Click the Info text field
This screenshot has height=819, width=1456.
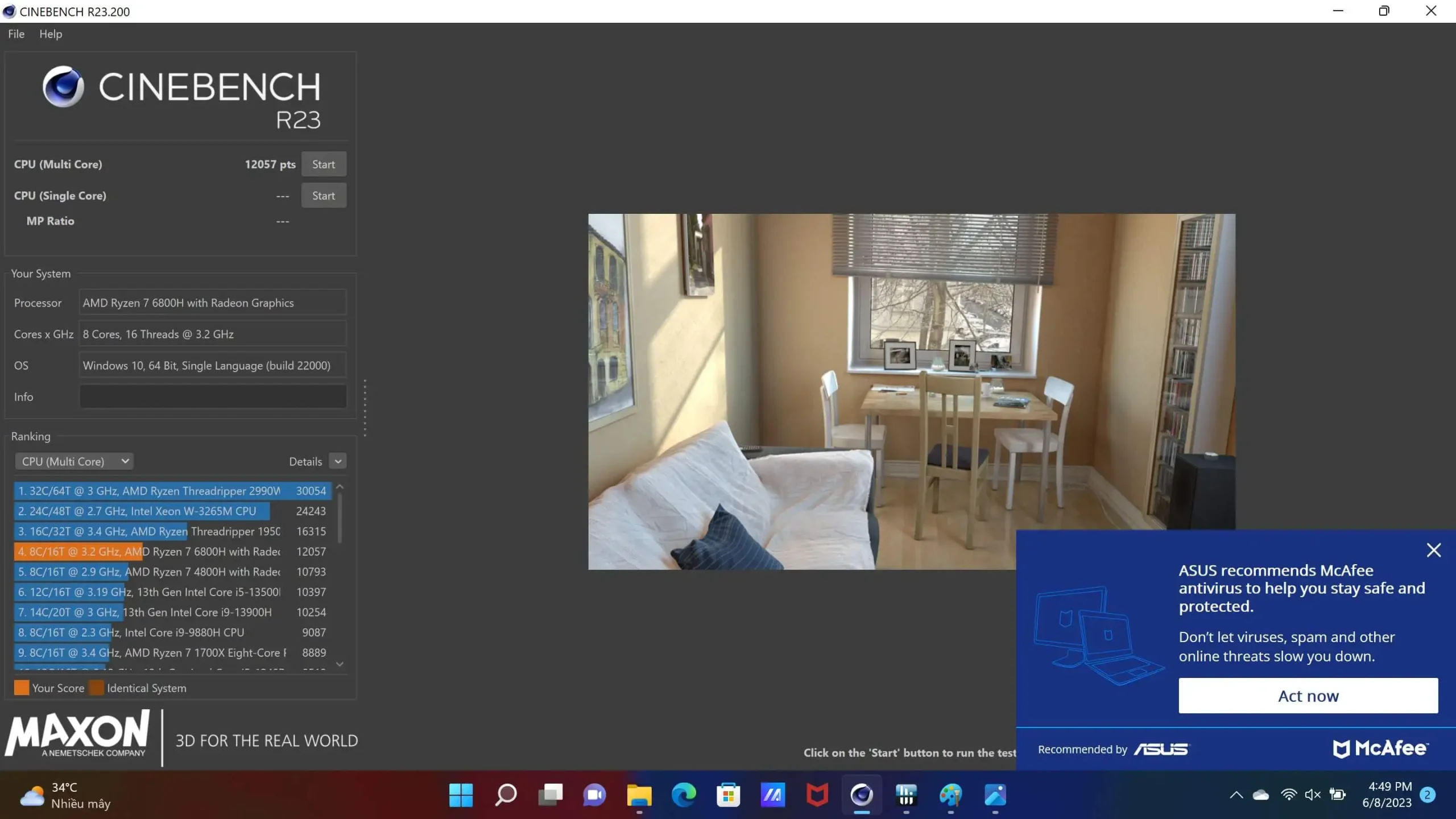[x=213, y=396]
